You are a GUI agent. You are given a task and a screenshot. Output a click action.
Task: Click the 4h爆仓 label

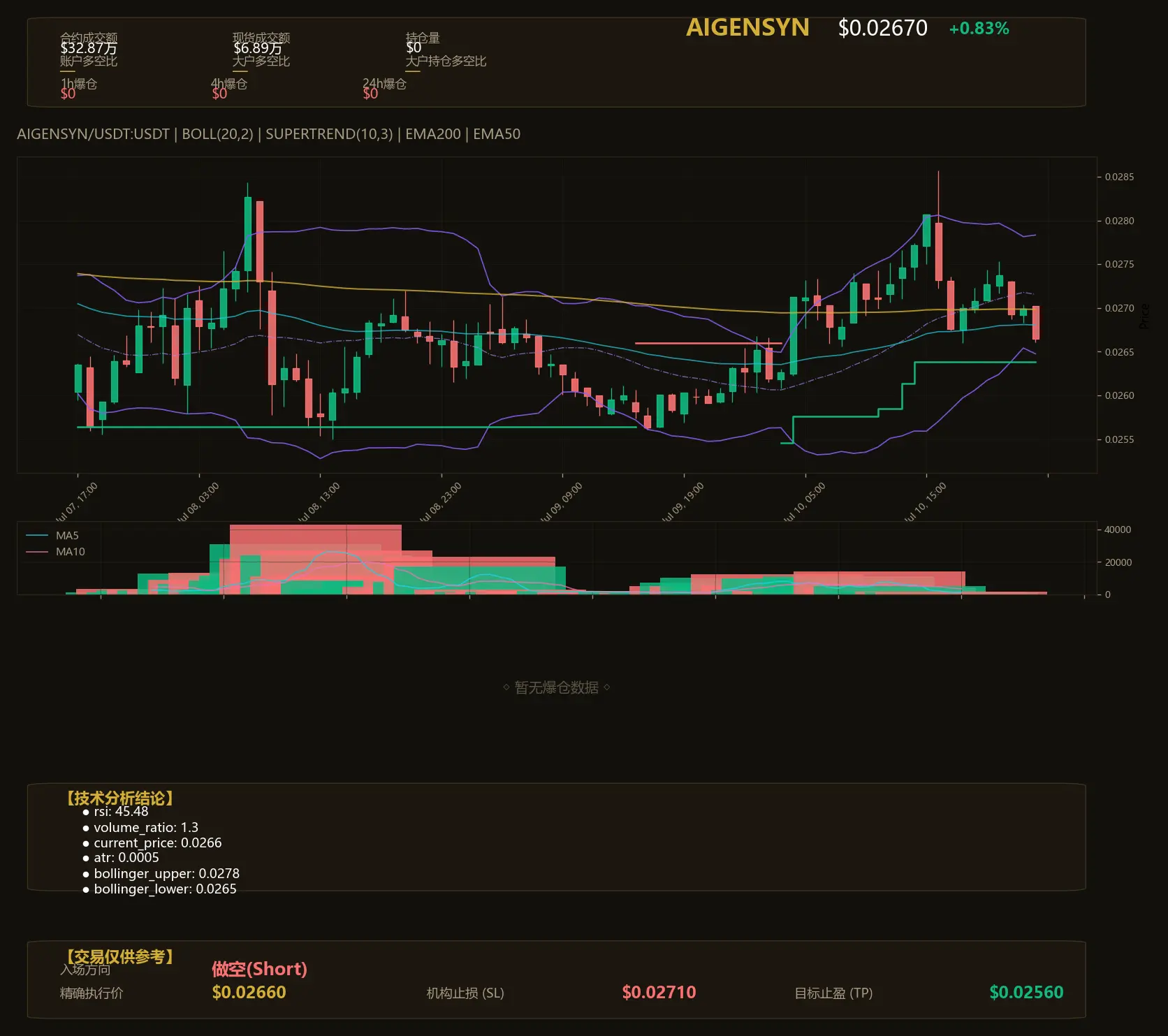point(229,84)
